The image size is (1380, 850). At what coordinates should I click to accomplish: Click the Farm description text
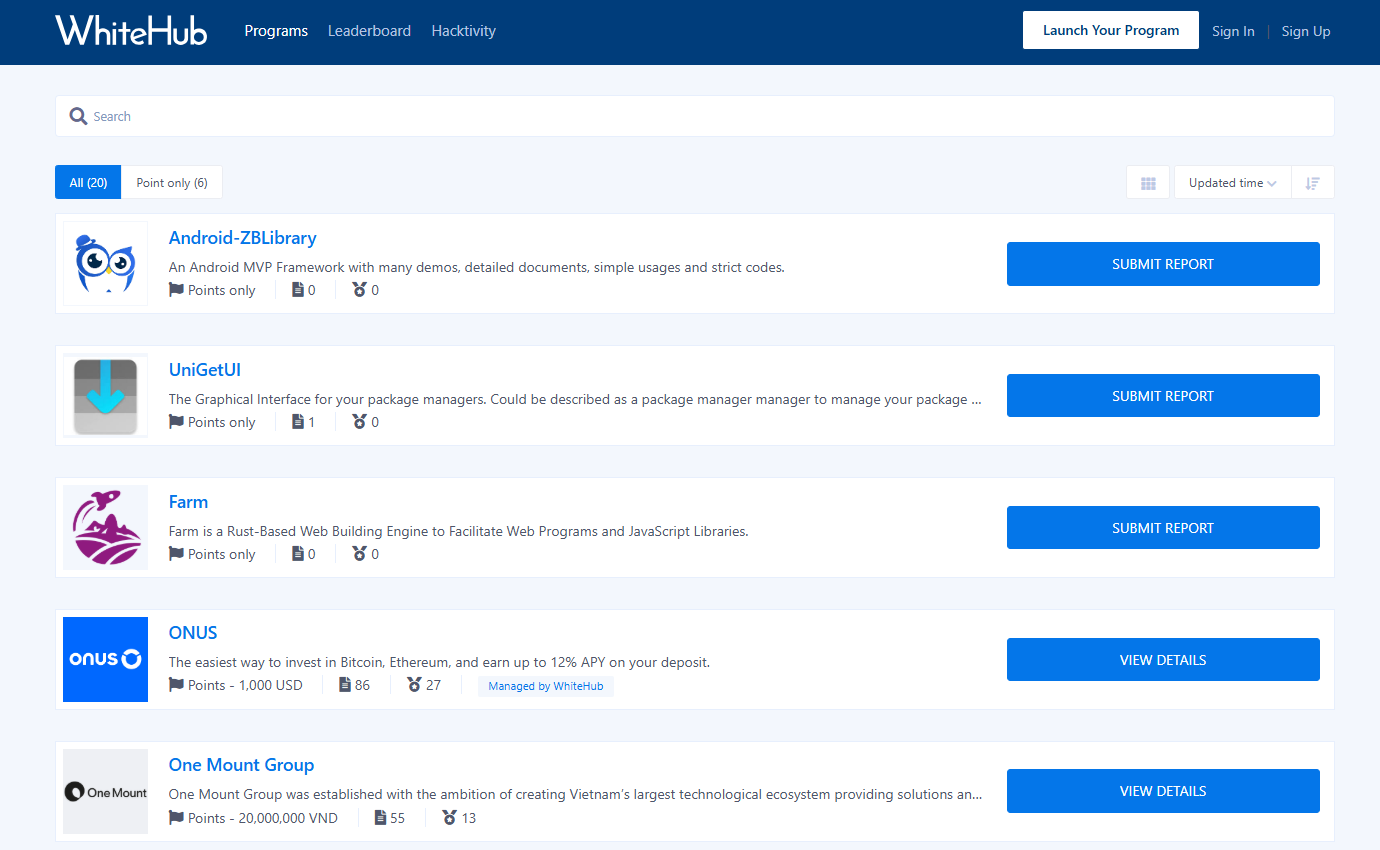tap(459, 531)
